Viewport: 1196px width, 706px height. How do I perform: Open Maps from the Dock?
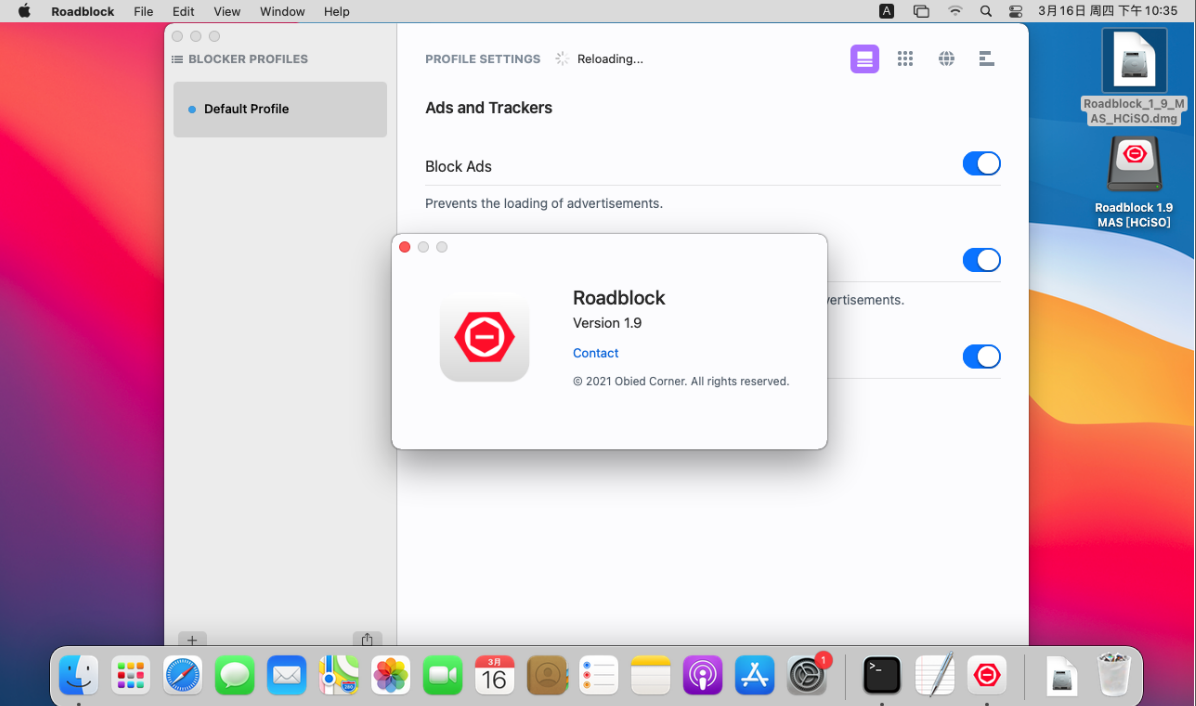(x=339, y=675)
